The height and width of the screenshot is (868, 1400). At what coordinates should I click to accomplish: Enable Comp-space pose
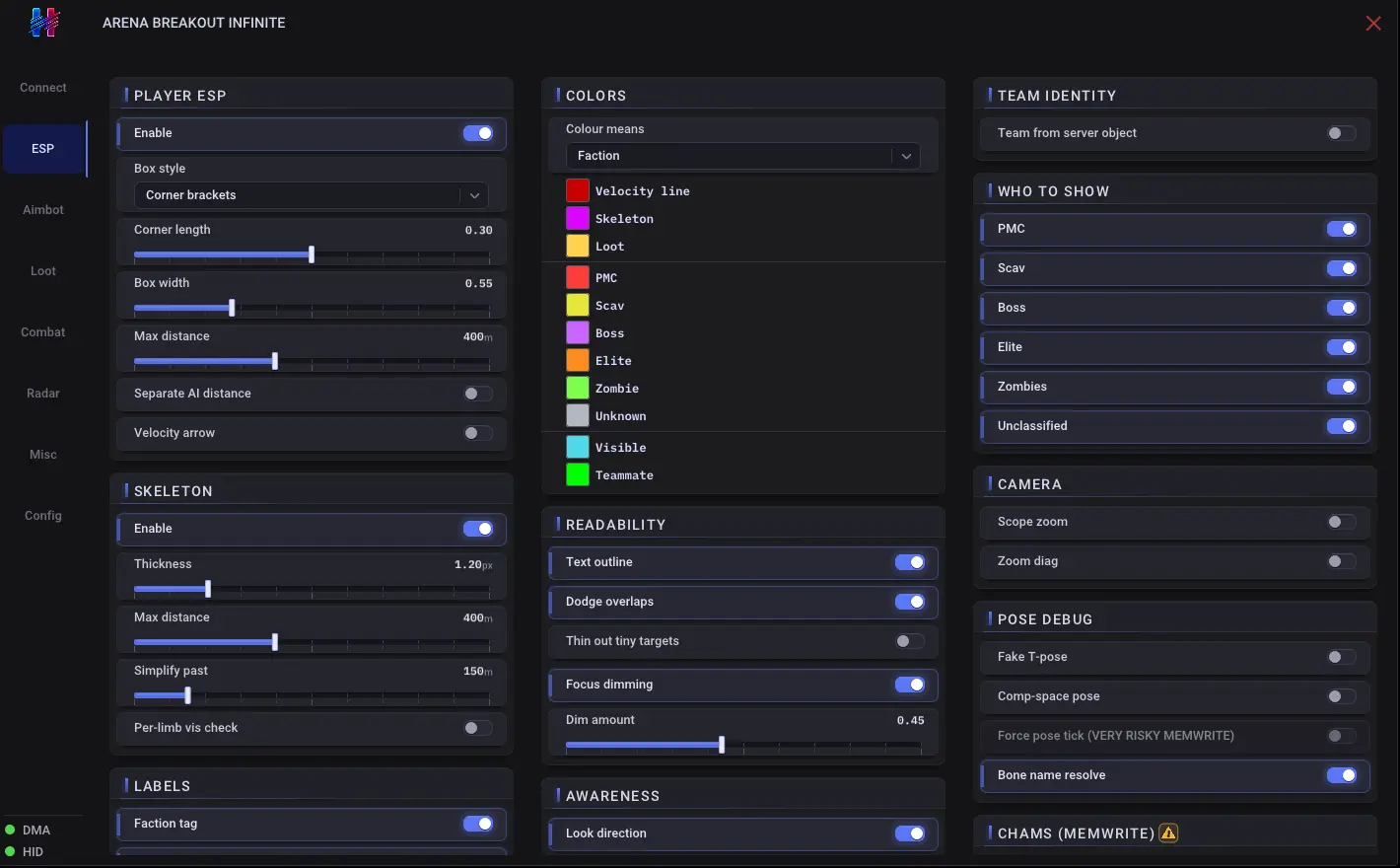click(1342, 696)
